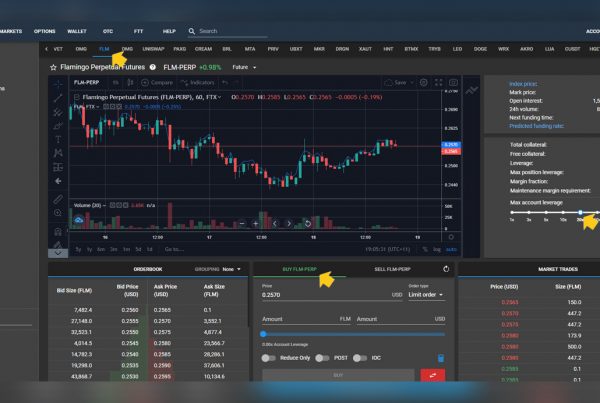Toggle auto scale on chart
Viewport: 600px width, 403px height.
pyautogui.click(x=451, y=250)
